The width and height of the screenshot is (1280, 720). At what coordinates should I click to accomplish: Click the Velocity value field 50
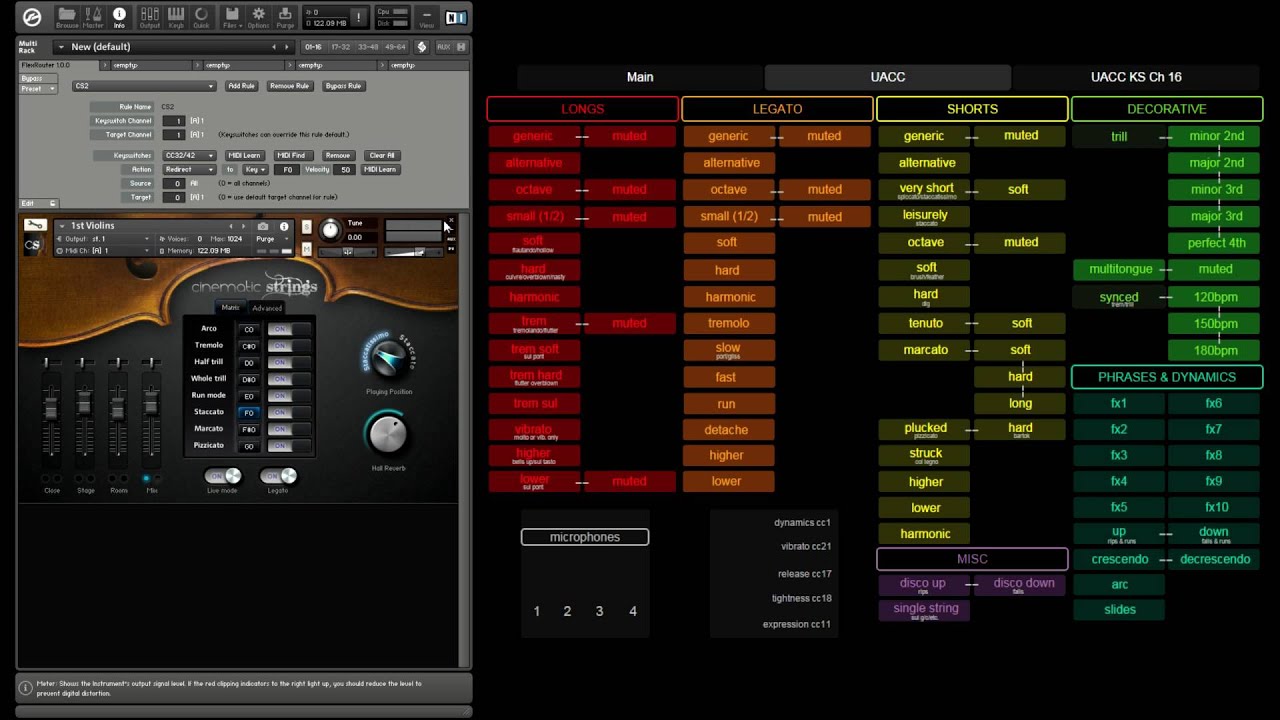[346, 170]
